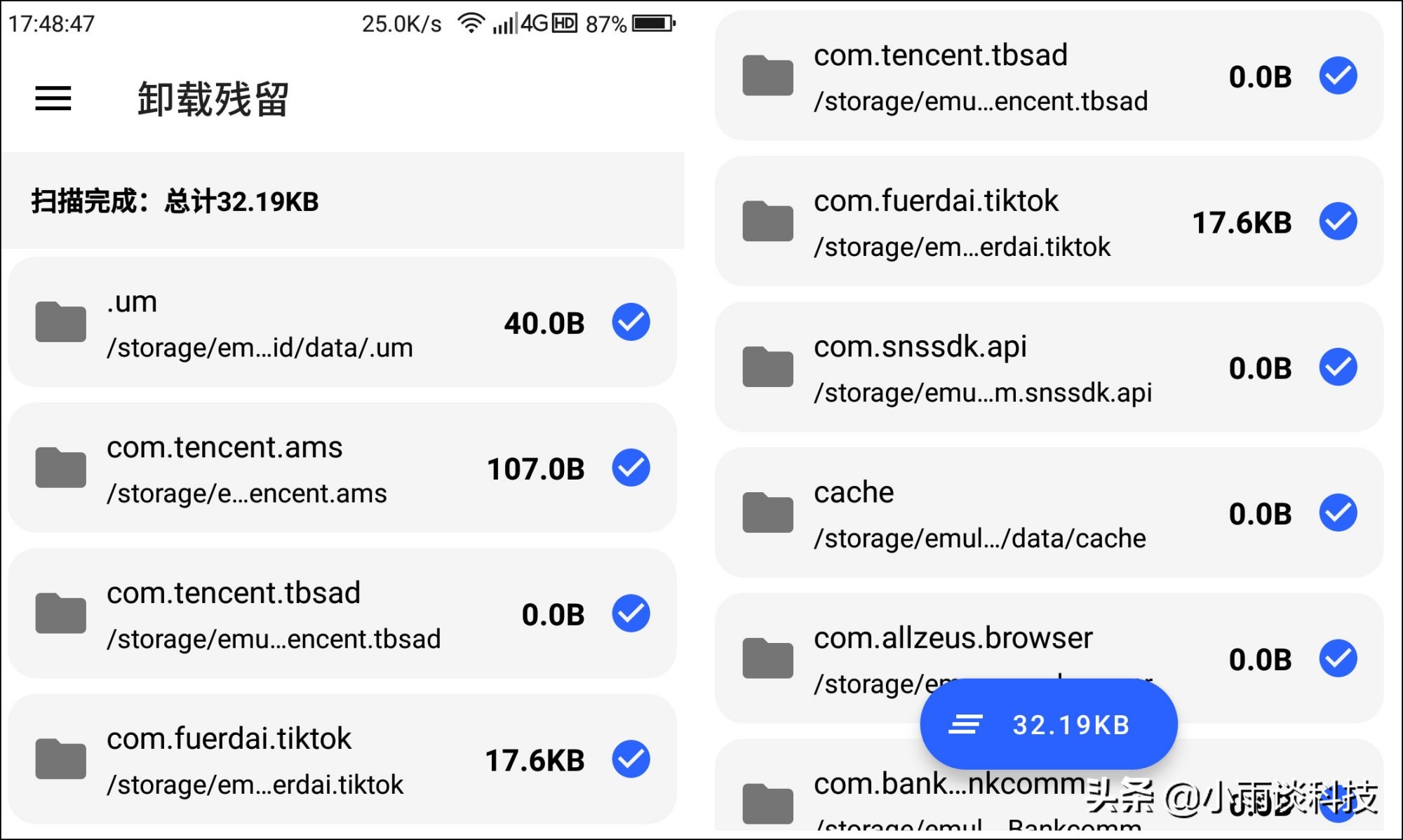
Task: Click the folder icon for com.tencent.ams
Action: [x=61, y=468]
